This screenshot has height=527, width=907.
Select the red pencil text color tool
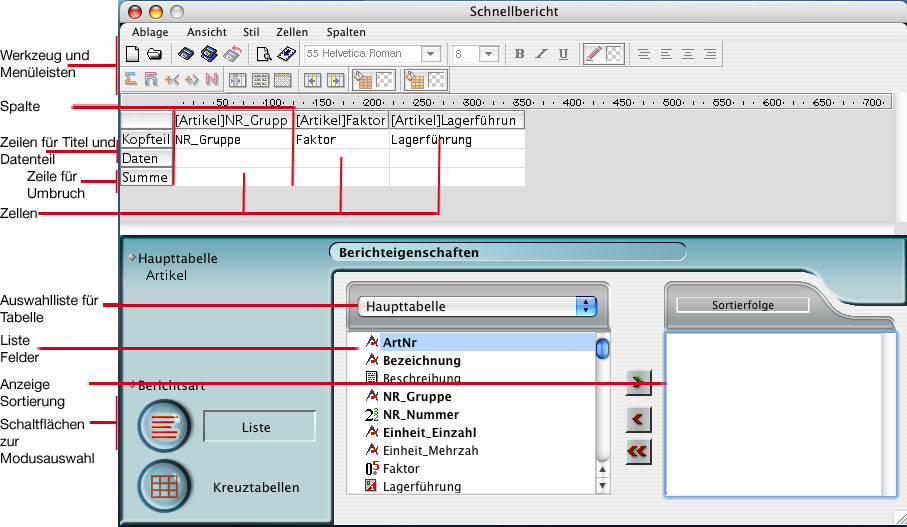(592, 54)
